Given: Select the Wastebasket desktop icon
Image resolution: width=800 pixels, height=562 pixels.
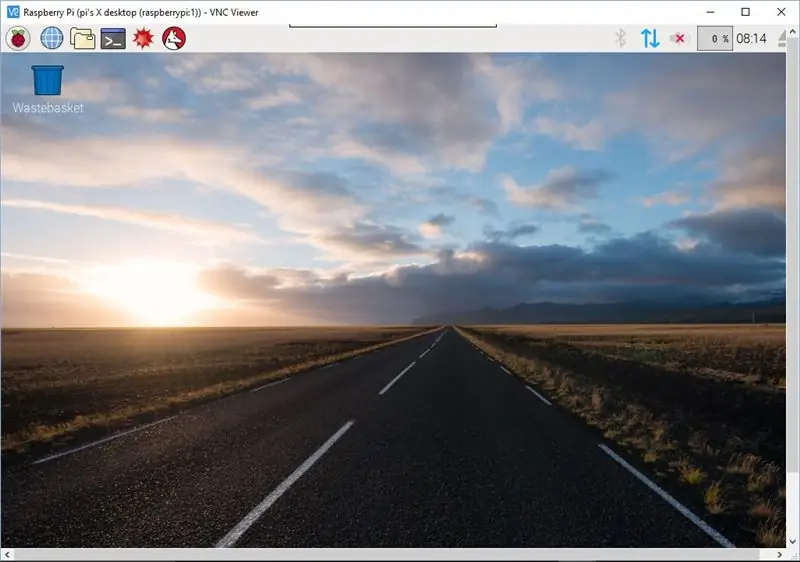Looking at the screenshot, I should [x=47, y=89].
